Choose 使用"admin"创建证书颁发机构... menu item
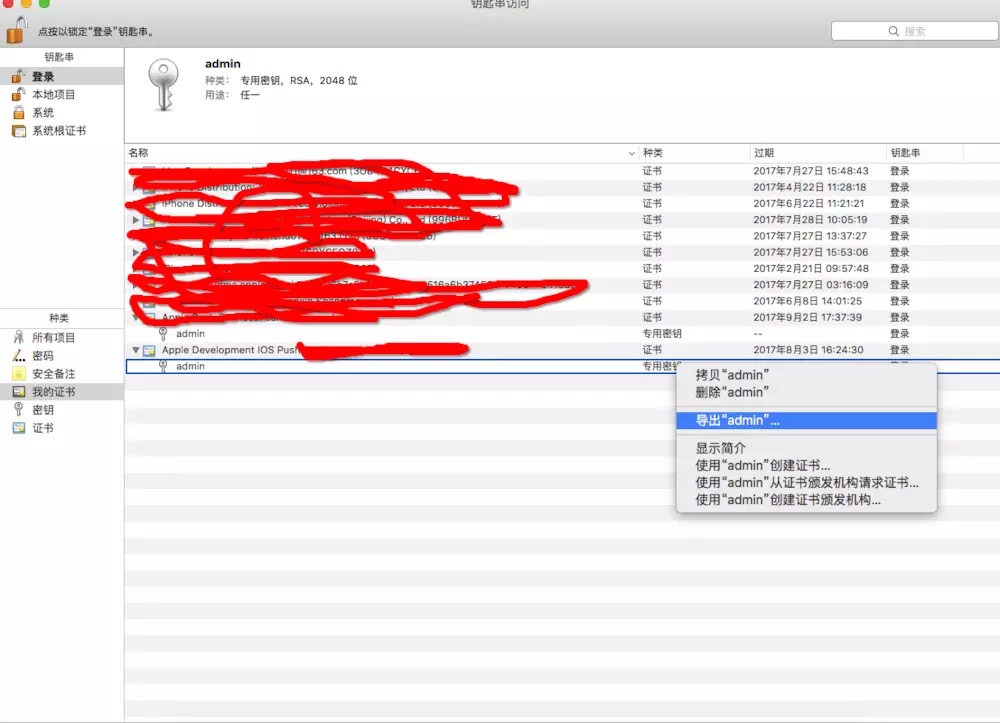 [x=806, y=500]
